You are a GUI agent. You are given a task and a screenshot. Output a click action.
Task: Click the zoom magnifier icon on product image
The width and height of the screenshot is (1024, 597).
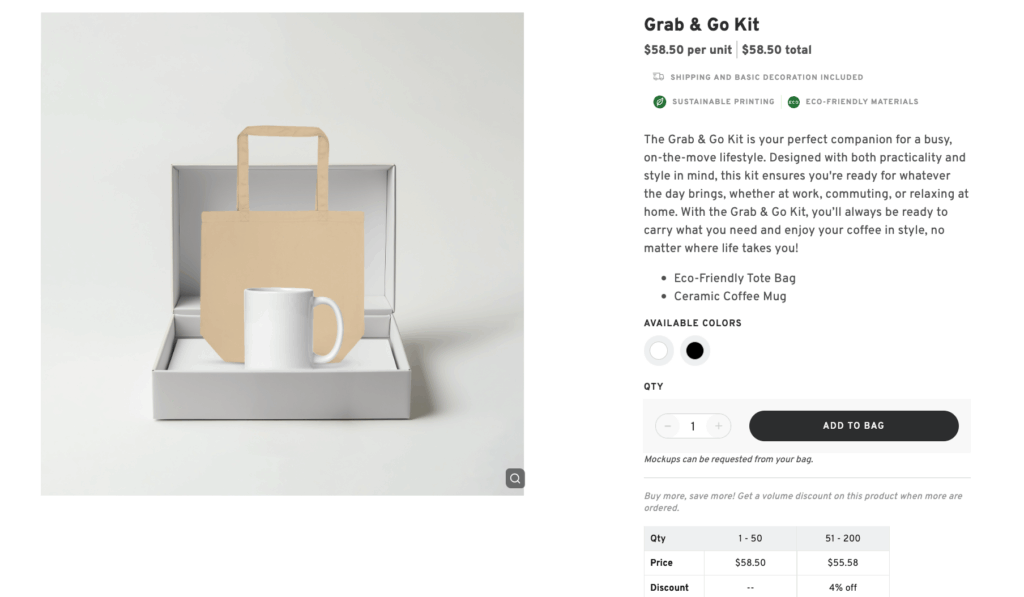[x=514, y=478]
